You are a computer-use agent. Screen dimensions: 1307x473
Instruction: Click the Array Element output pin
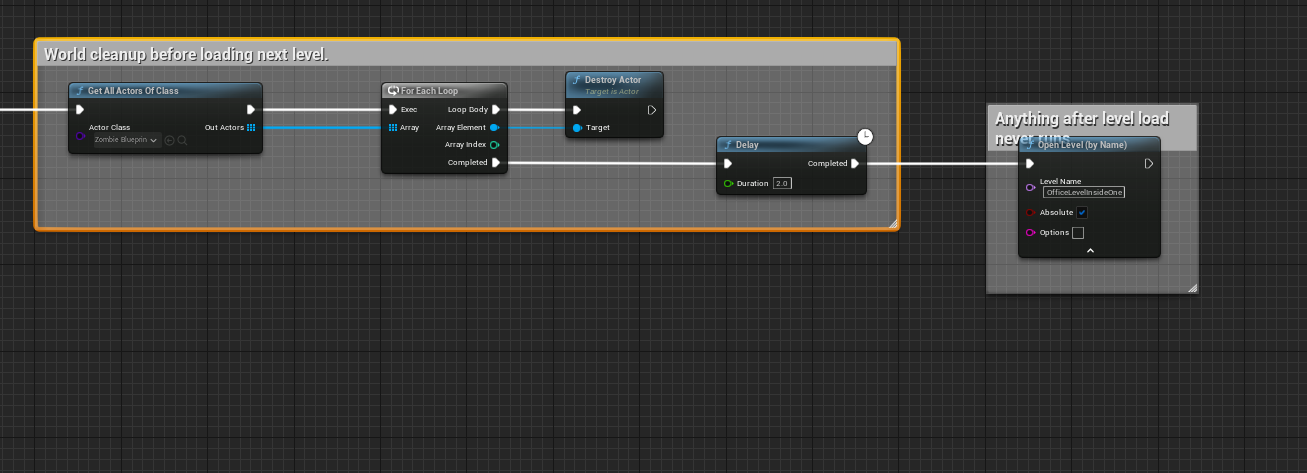tap(495, 128)
